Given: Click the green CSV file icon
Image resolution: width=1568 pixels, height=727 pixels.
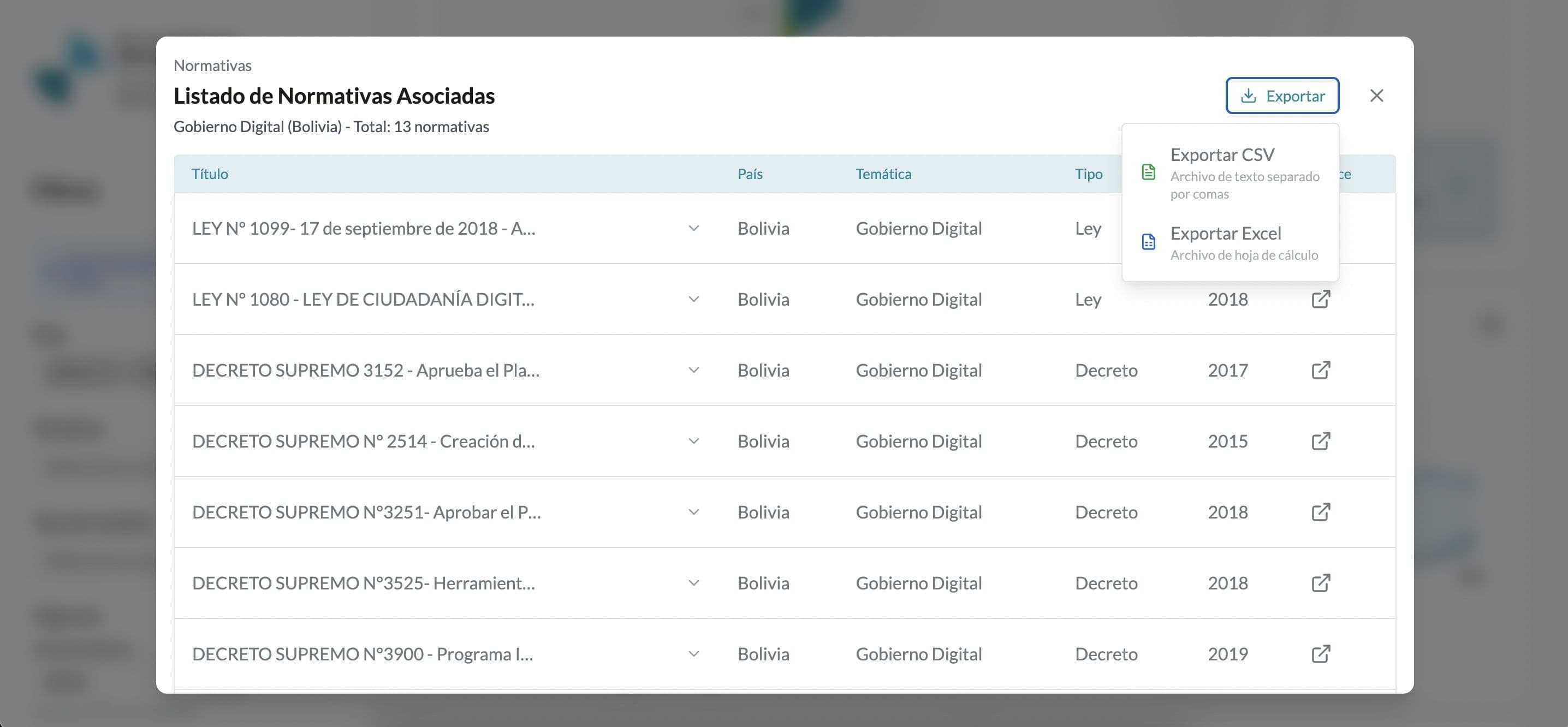Looking at the screenshot, I should click(1148, 173).
